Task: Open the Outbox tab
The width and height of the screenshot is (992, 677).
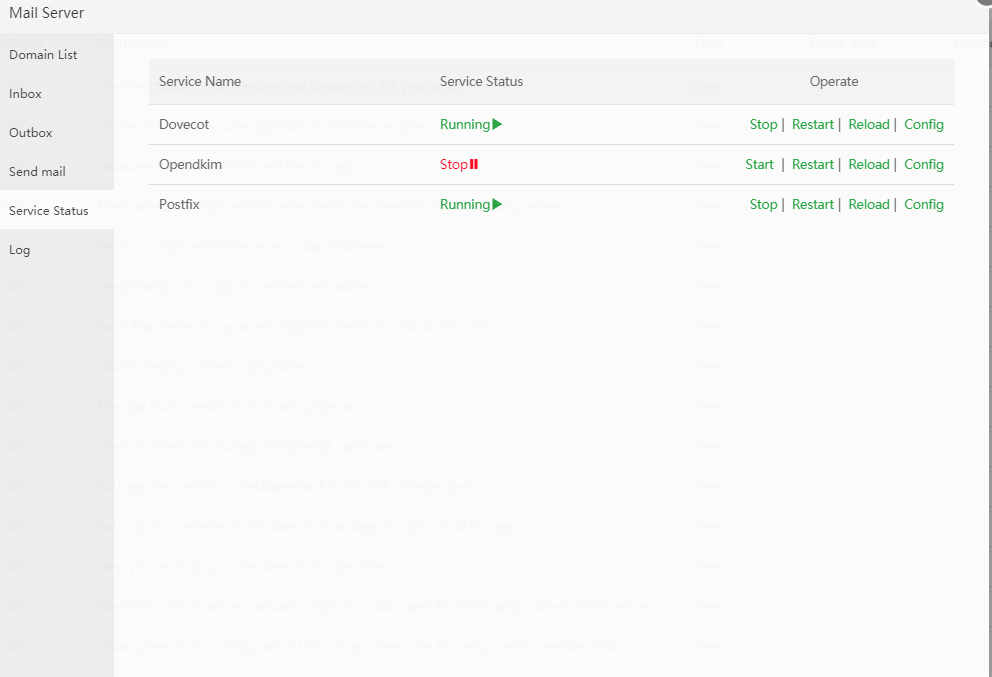Action: [31, 133]
